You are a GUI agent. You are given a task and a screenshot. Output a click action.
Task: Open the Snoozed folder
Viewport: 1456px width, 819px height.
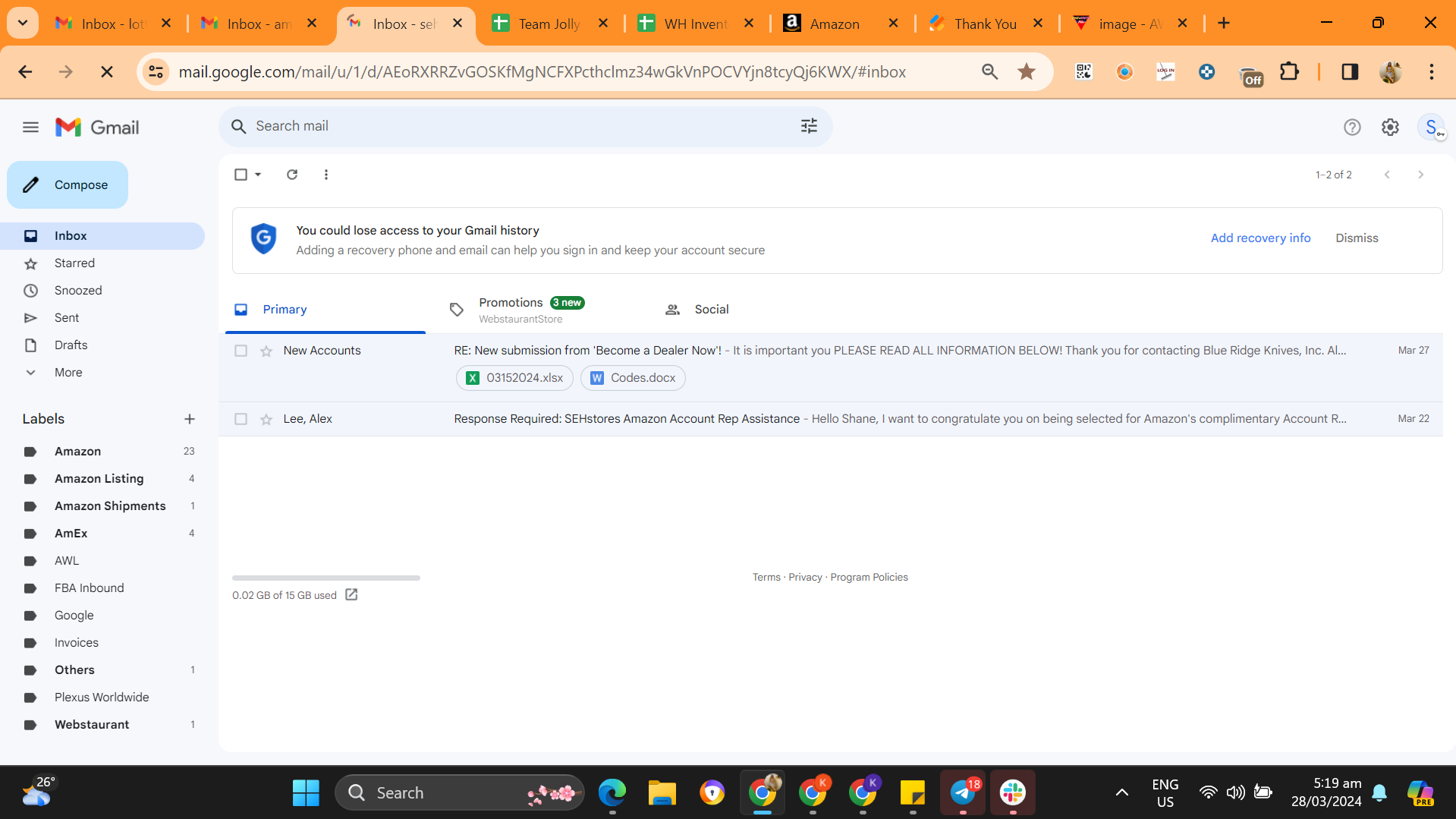coord(102,291)
